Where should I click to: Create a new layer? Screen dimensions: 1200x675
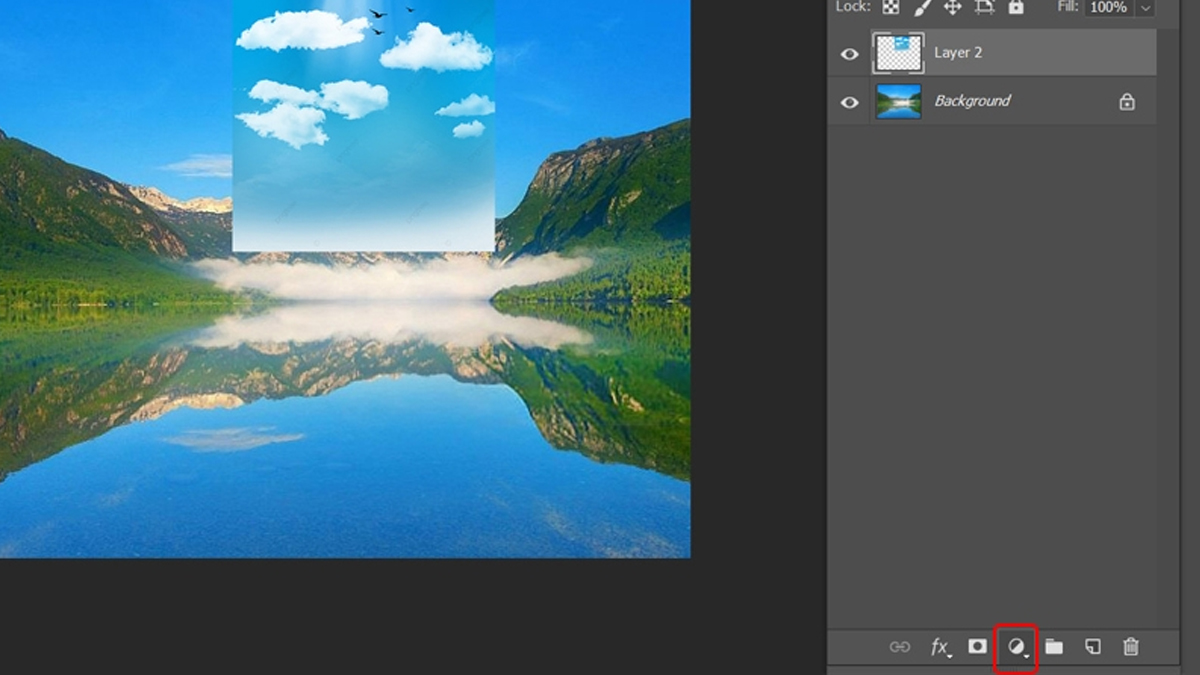(x=1094, y=647)
